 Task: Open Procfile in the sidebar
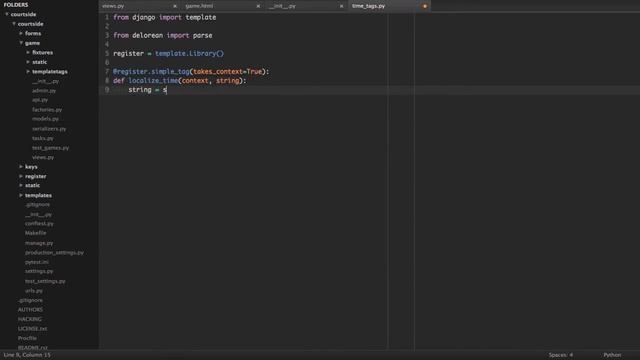pyautogui.click(x=27, y=338)
